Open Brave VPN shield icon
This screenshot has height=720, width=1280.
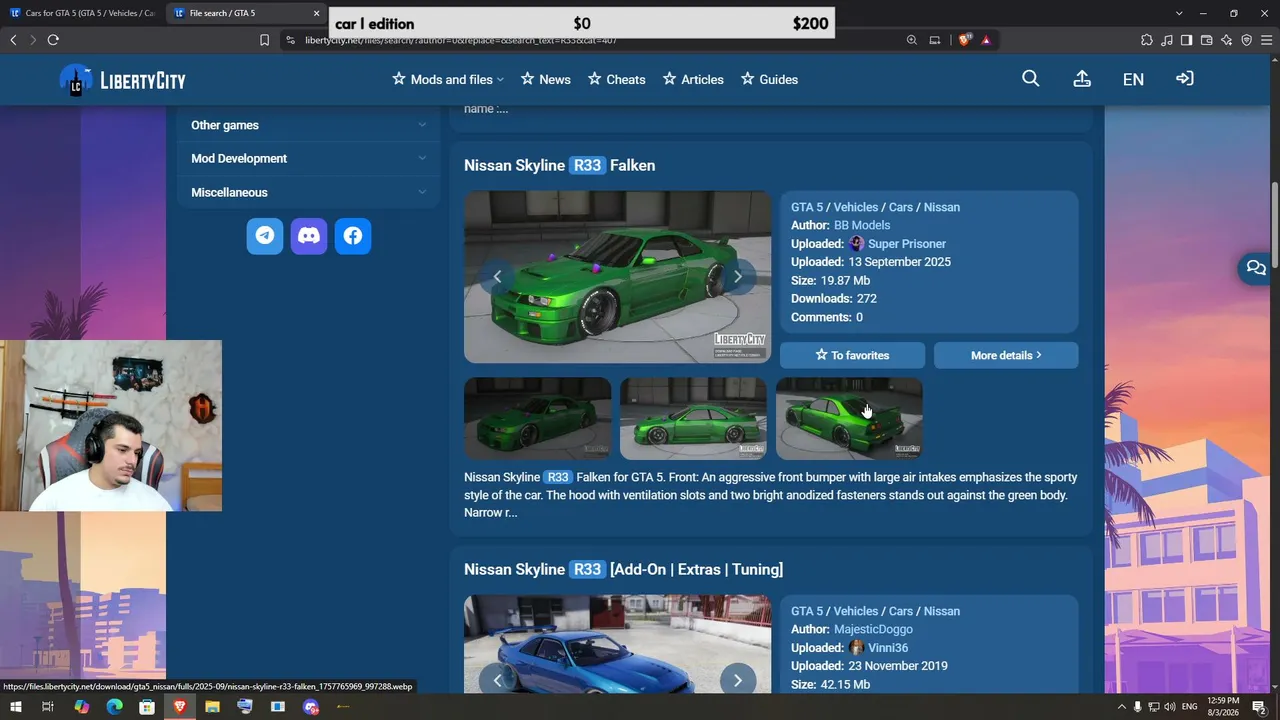[x=1247, y=40]
